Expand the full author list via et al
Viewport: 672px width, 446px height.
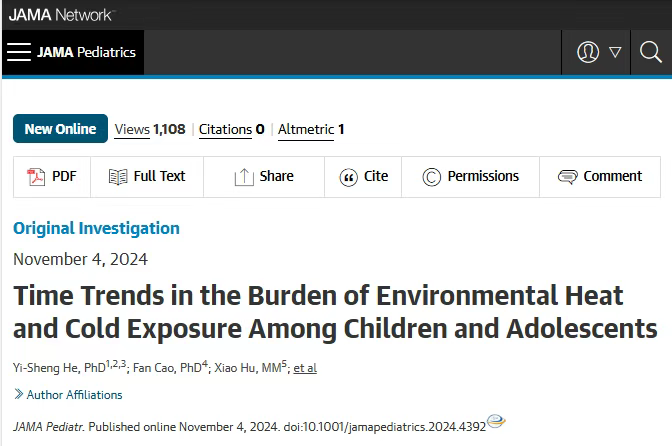[305, 368]
